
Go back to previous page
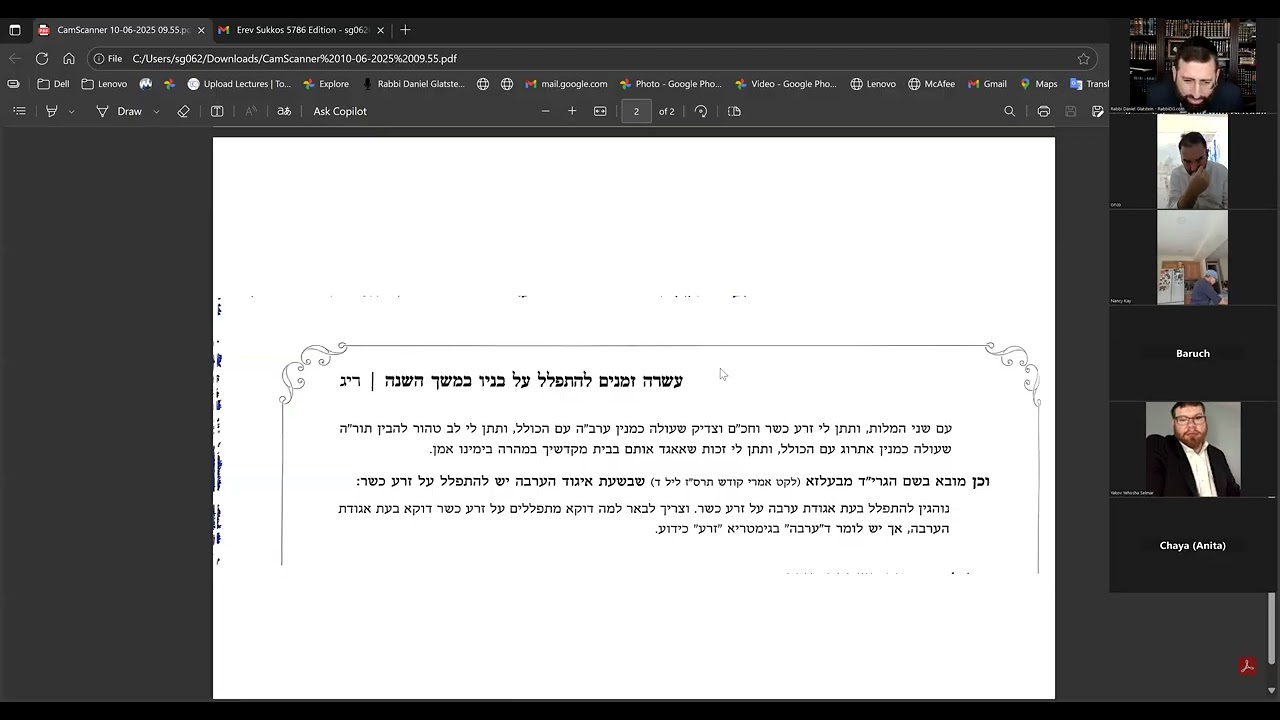pyautogui.click(x=15, y=58)
